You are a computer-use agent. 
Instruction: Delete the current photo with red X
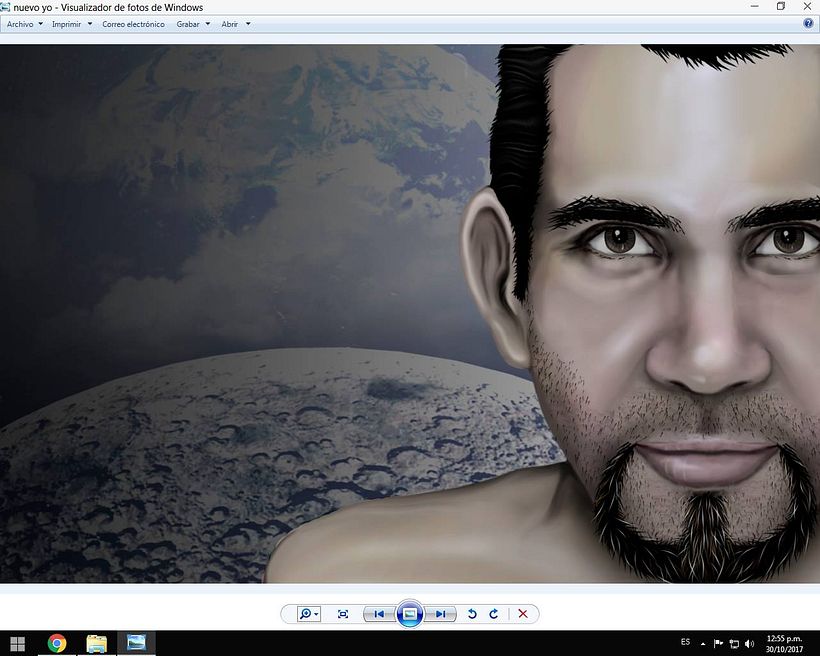522,614
